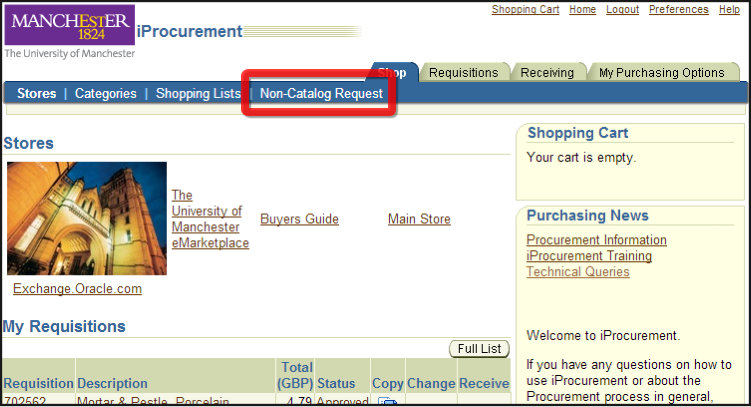Select the Shop tab
Screen dimensions: 751x407
coord(393,72)
